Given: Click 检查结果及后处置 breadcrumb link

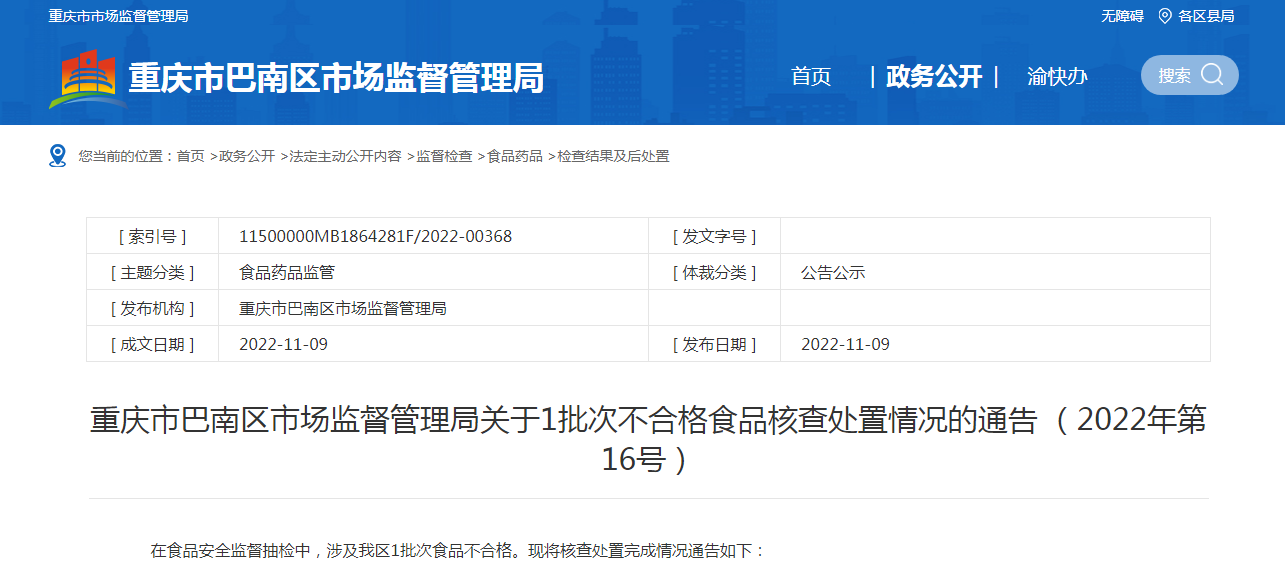Looking at the screenshot, I should (613, 156).
